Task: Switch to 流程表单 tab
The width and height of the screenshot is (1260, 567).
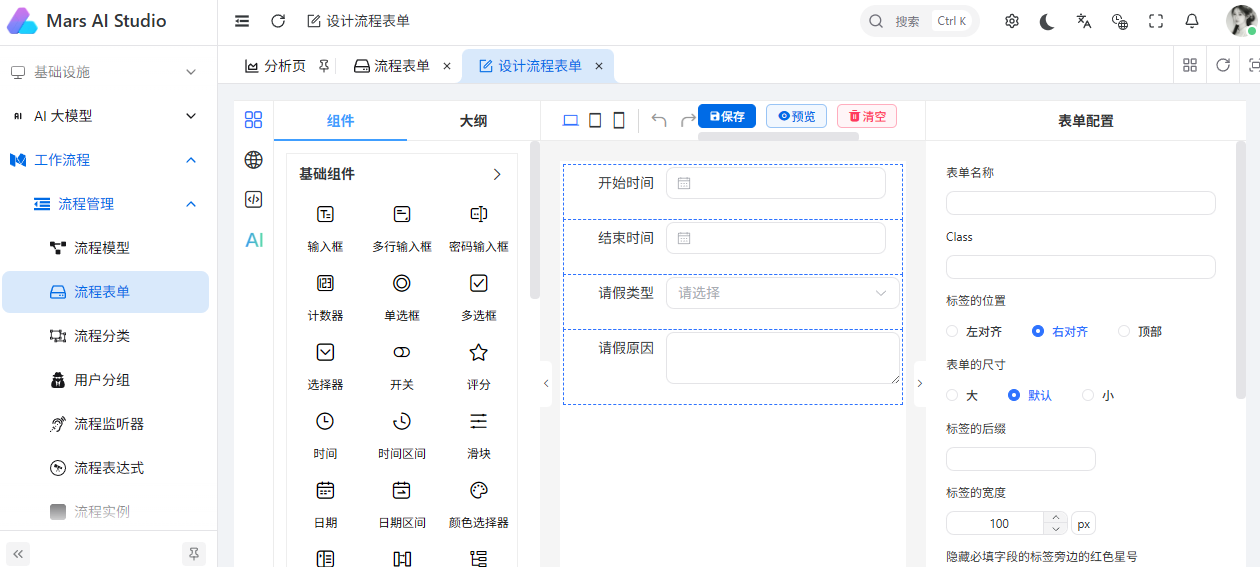Action: click(403, 66)
